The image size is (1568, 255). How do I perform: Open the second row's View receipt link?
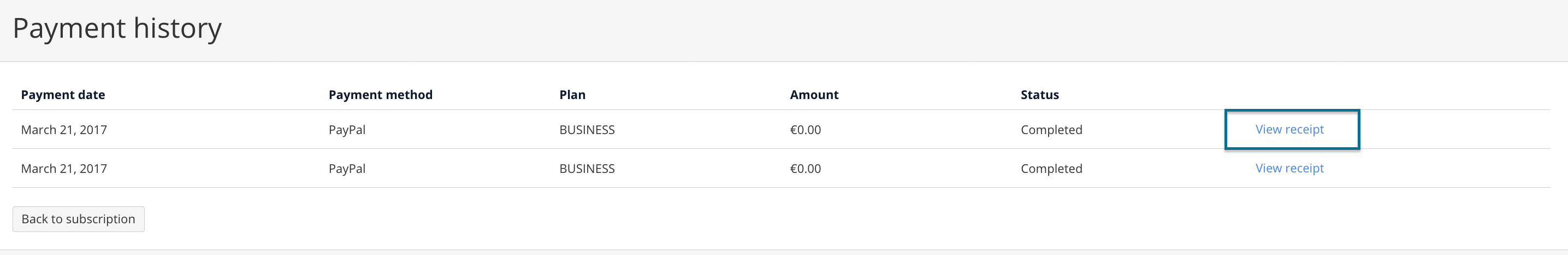(1289, 169)
